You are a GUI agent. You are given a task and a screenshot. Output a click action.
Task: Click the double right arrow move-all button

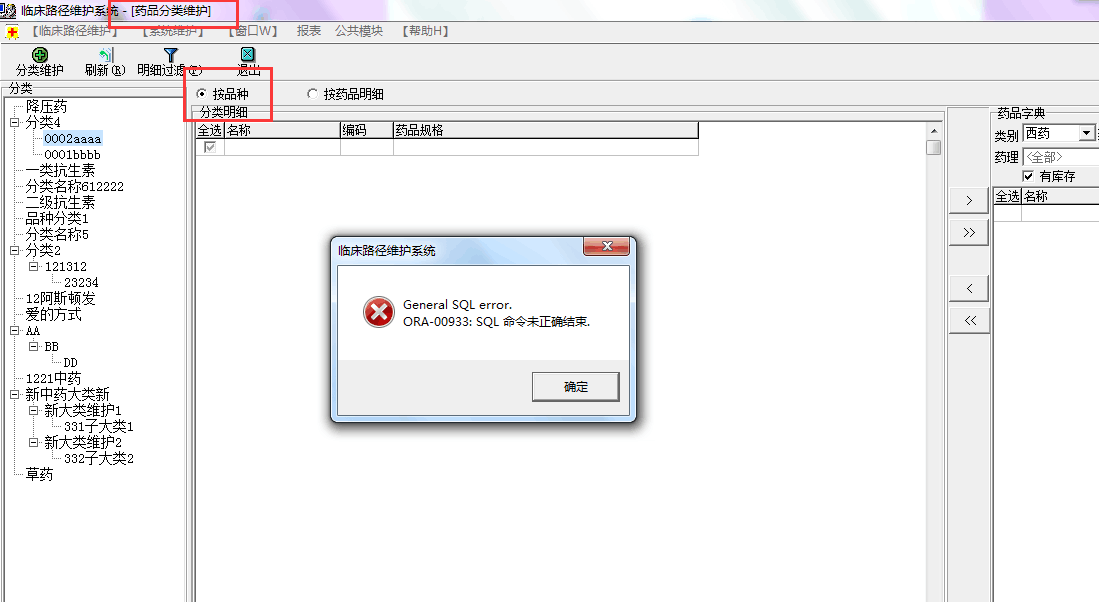coord(969,233)
